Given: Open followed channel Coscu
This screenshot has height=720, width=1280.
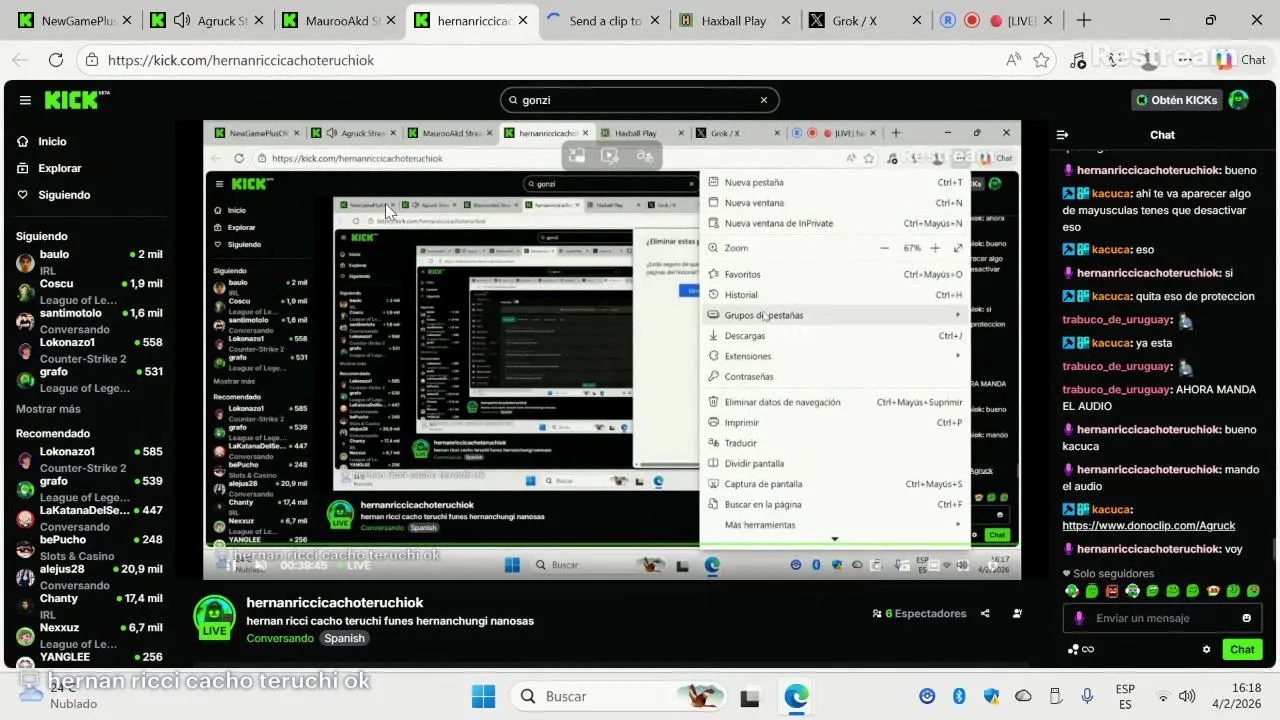Looking at the screenshot, I should [89, 291].
